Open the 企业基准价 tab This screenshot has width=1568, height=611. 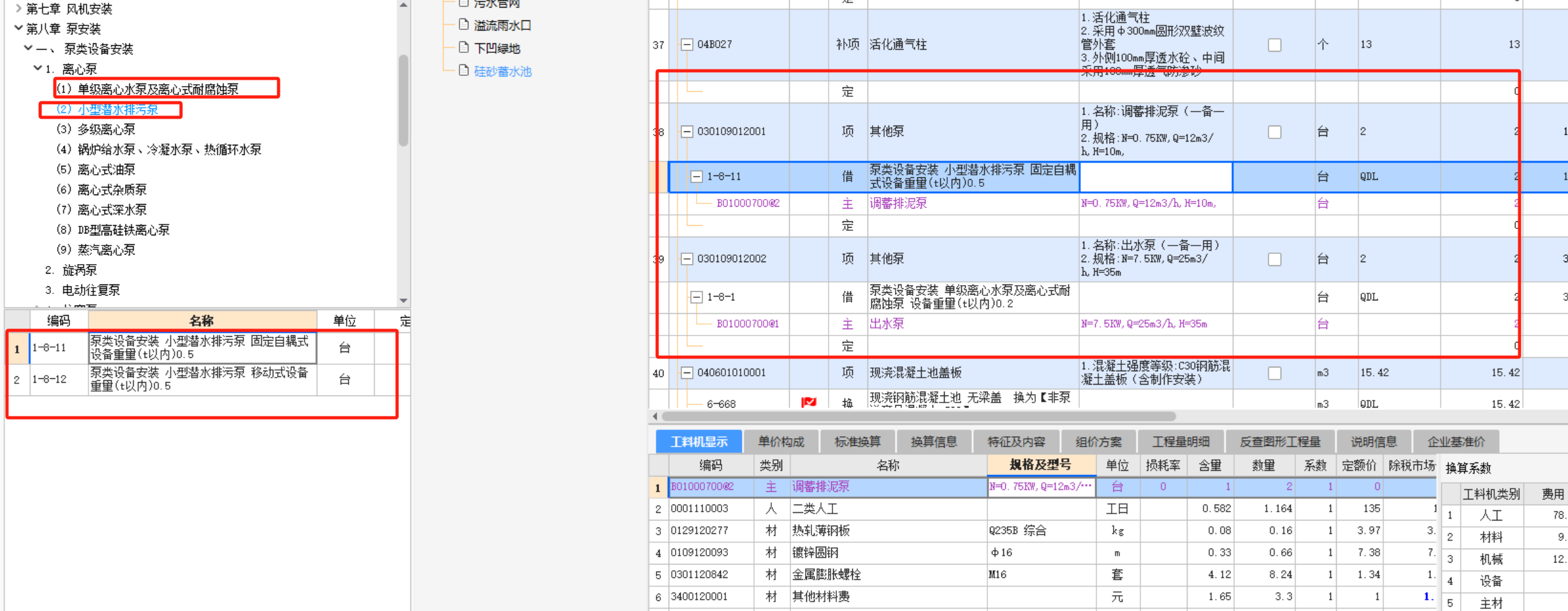[1456, 441]
